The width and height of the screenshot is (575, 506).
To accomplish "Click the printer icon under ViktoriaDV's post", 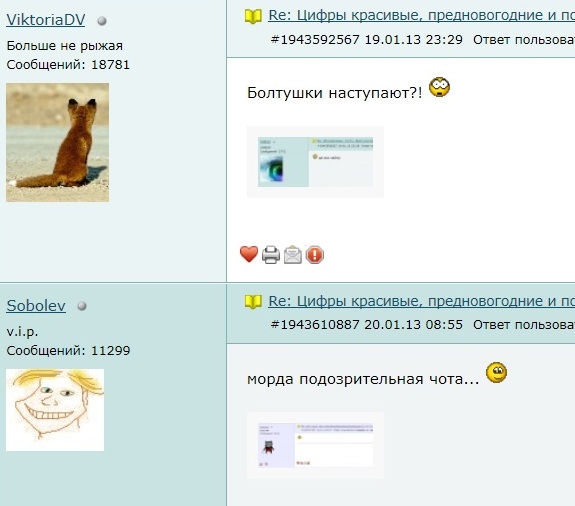I will pyautogui.click(x=271, y=255).
